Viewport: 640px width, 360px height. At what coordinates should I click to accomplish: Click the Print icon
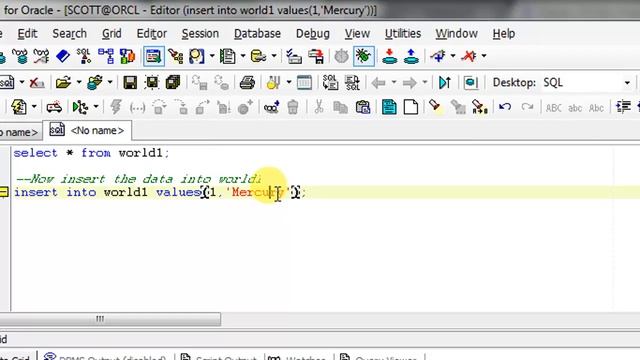click(247, 83)
